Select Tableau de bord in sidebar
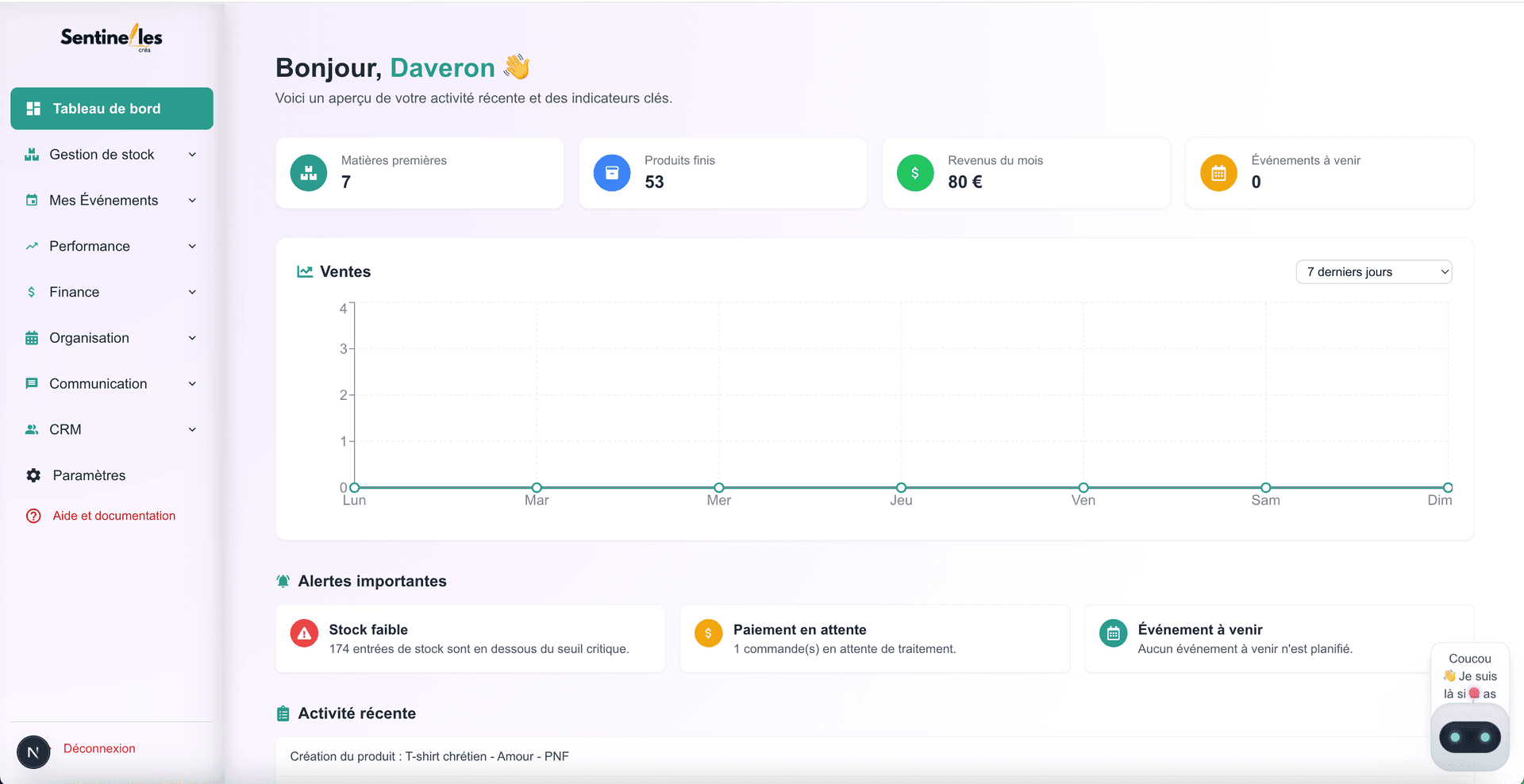This screenshot has height=784, width=1524. [x=111, y=109]
